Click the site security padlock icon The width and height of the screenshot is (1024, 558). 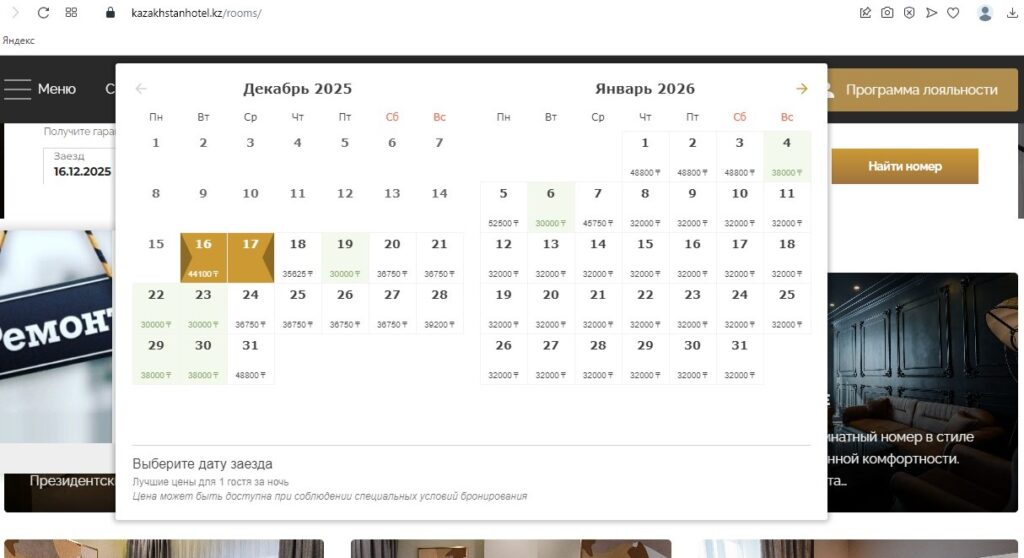111,13
